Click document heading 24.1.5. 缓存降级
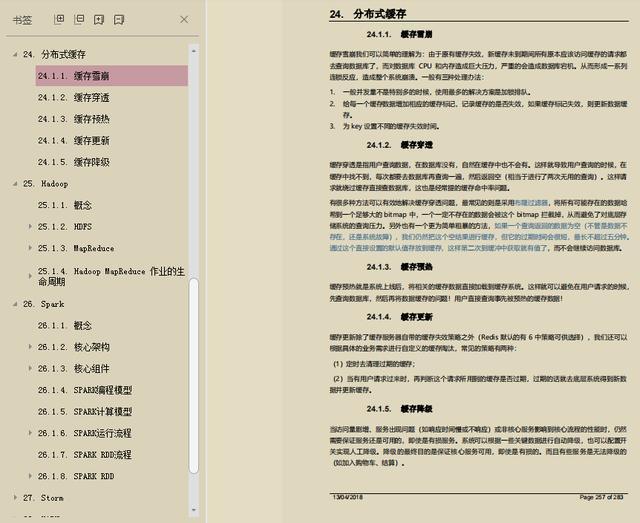This screenshot has width=640, height=523. click(399, 409)
